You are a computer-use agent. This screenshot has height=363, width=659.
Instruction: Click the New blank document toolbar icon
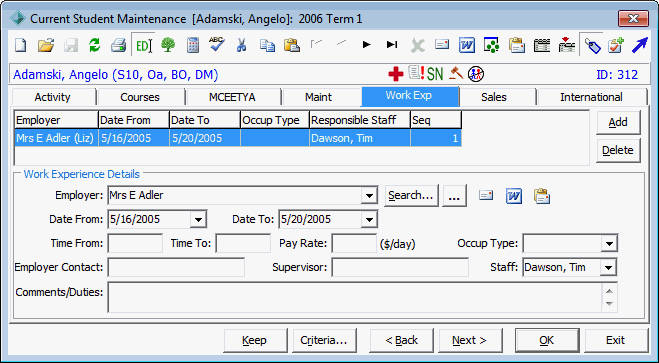tap(20, 45)
